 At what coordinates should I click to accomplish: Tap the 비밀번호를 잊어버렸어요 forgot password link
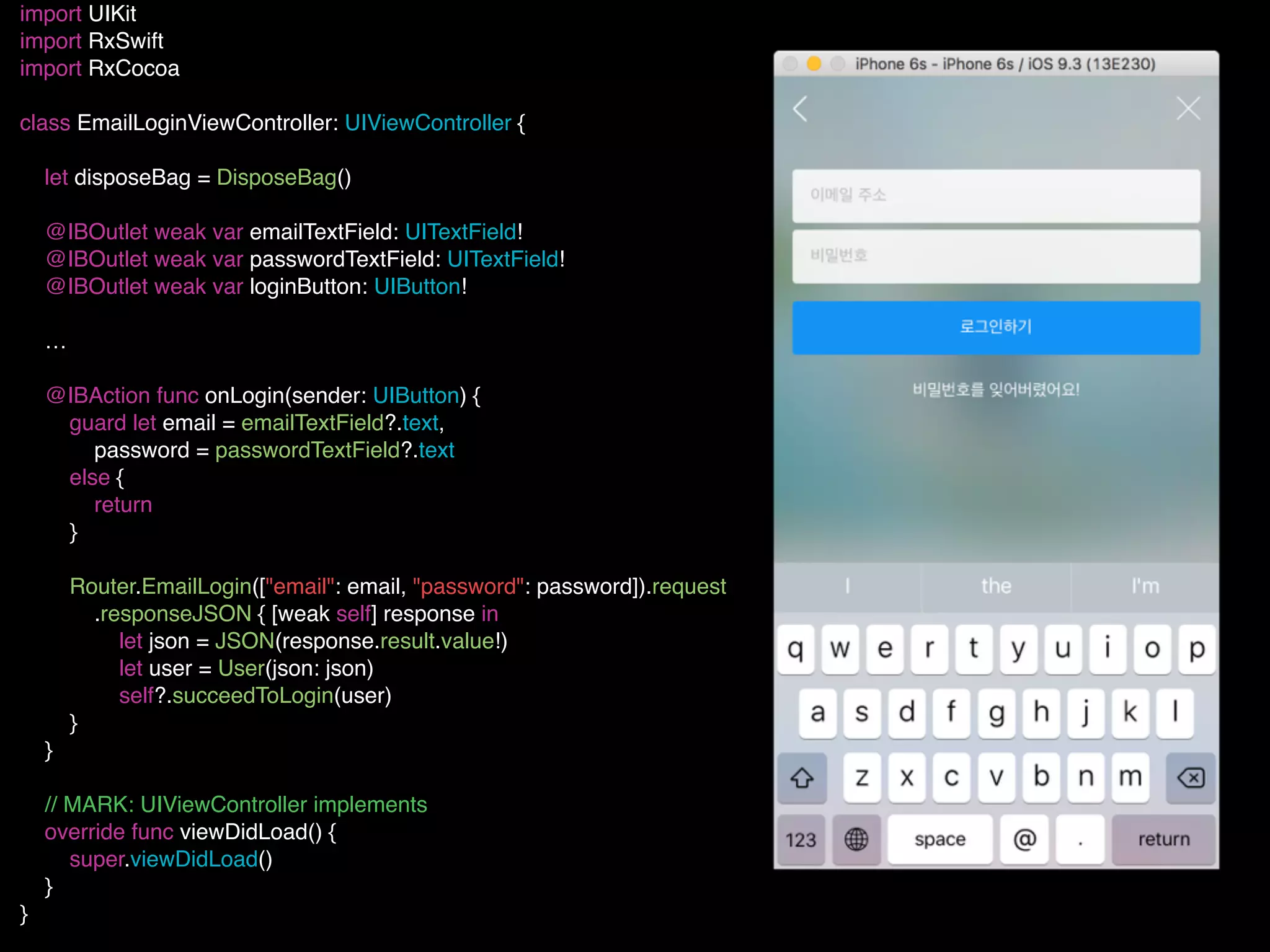click(995, 390)
